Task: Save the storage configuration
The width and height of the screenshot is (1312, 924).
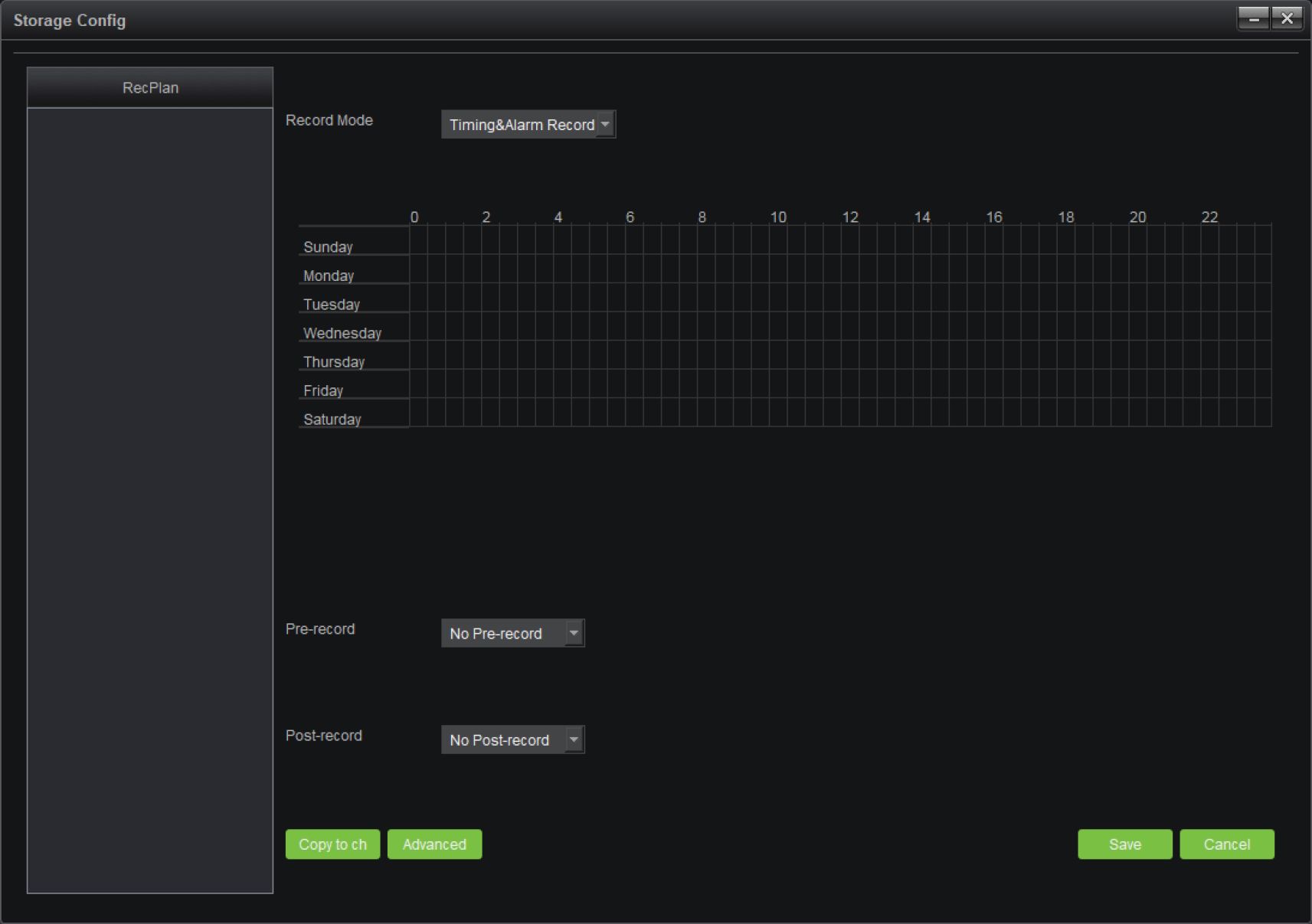Action: click(x=1124, y=844)
